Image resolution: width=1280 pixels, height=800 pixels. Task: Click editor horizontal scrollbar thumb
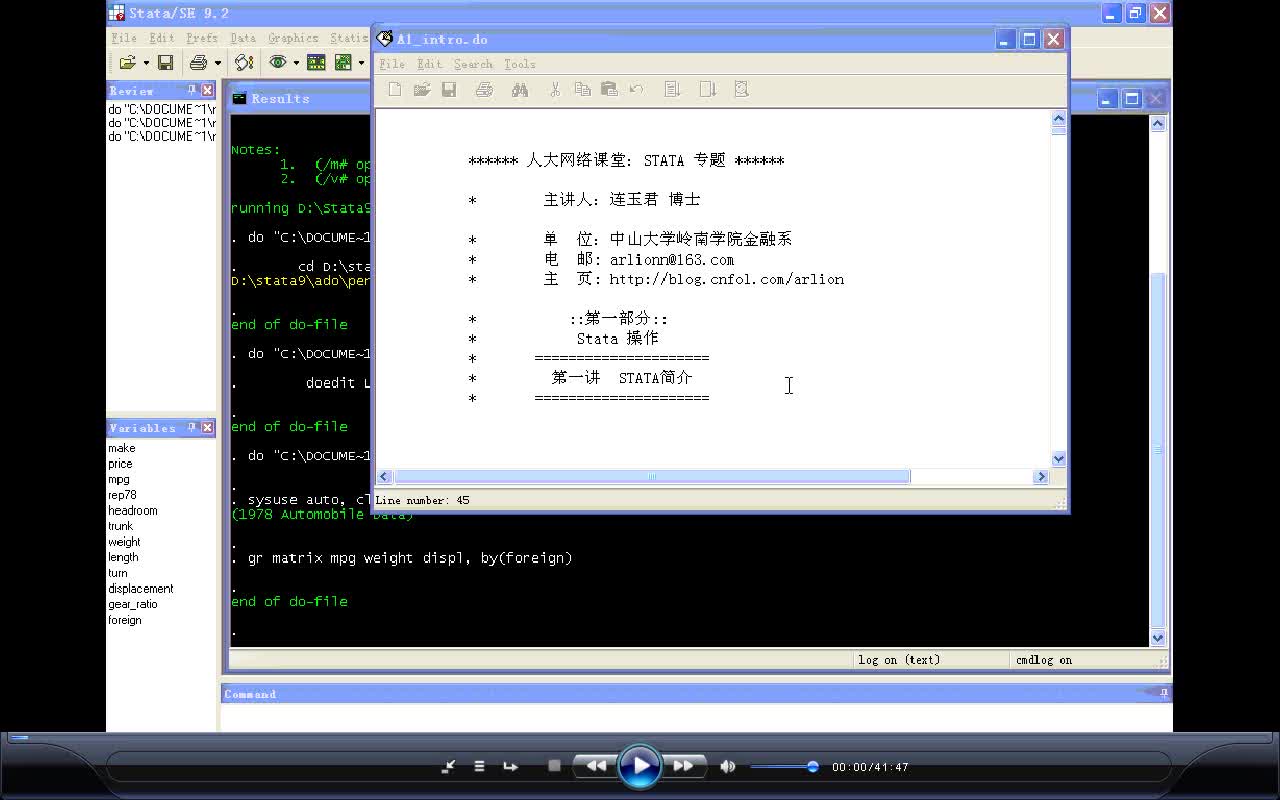[x=652, y=477]
